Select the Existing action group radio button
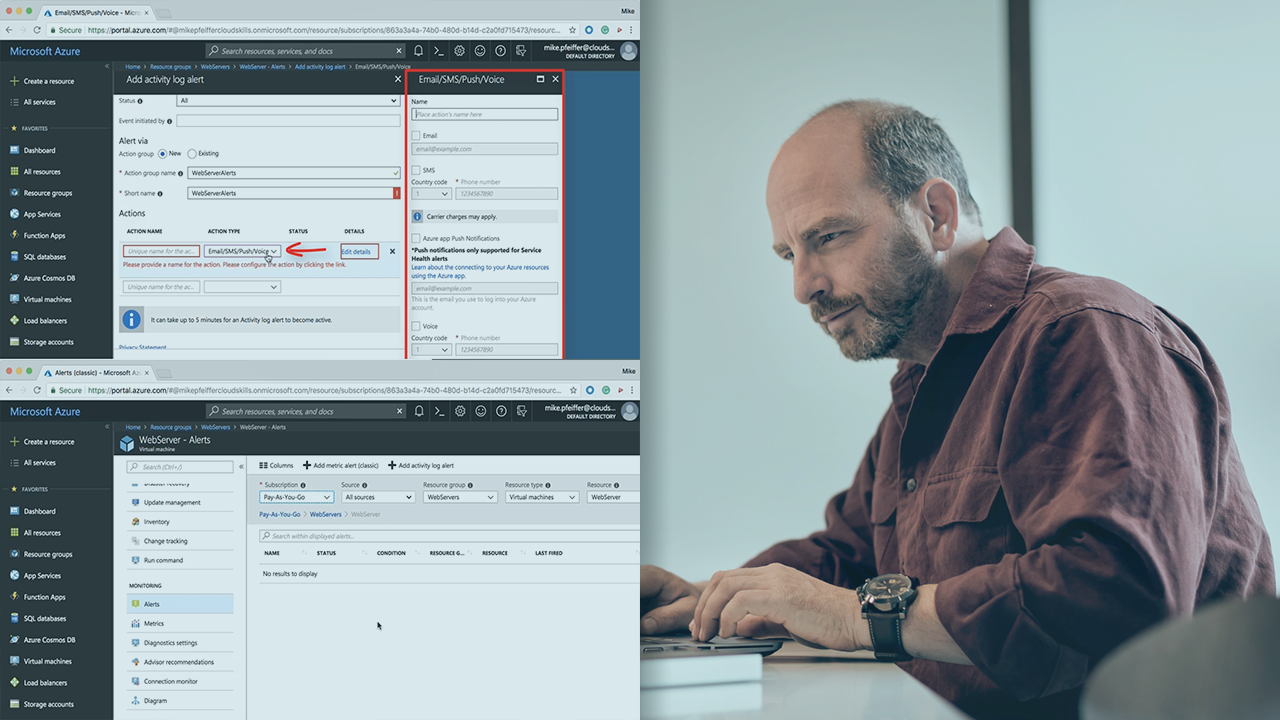 [192, 154]
